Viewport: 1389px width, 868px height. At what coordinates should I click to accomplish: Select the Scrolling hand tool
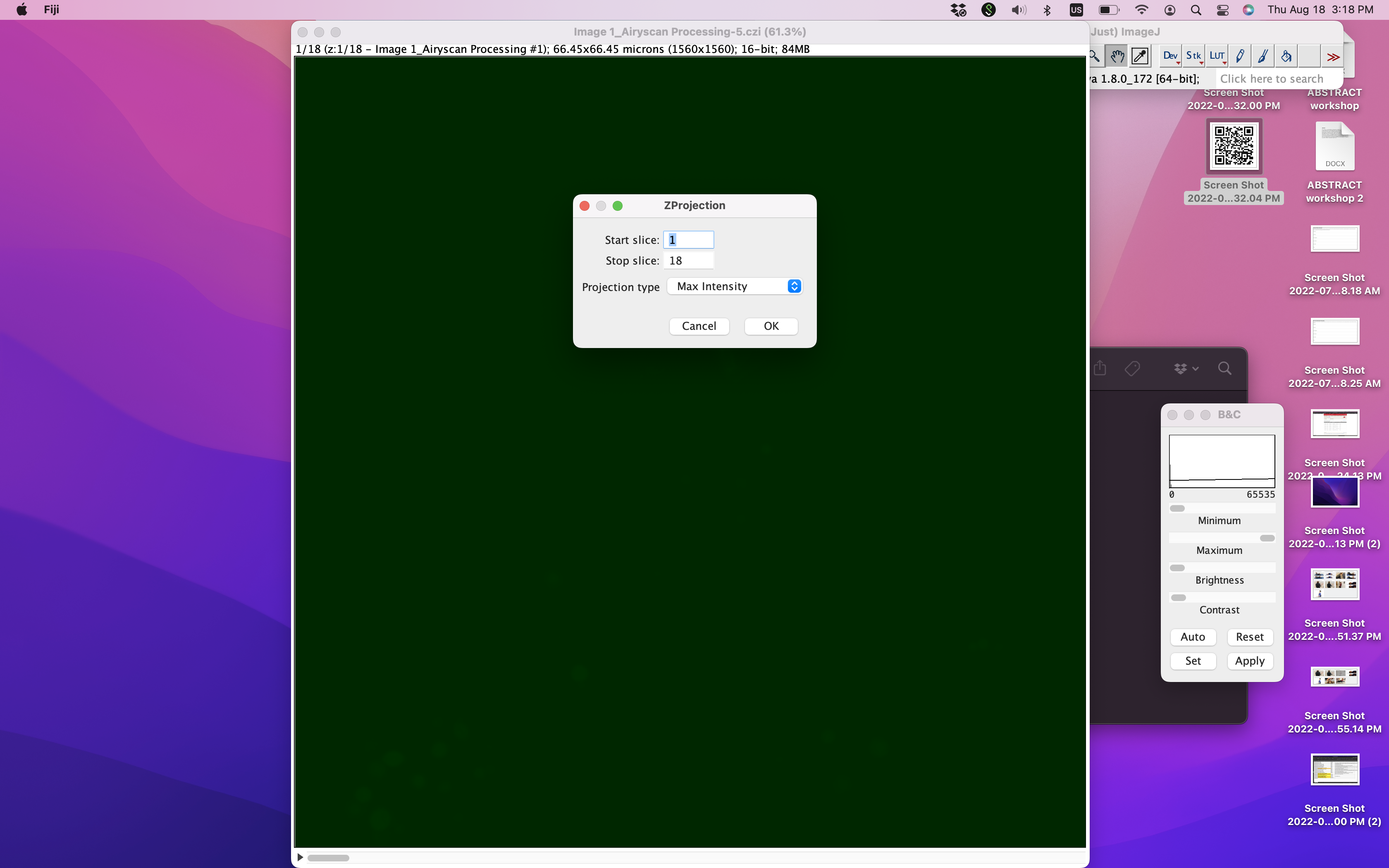click(1117, 56)
